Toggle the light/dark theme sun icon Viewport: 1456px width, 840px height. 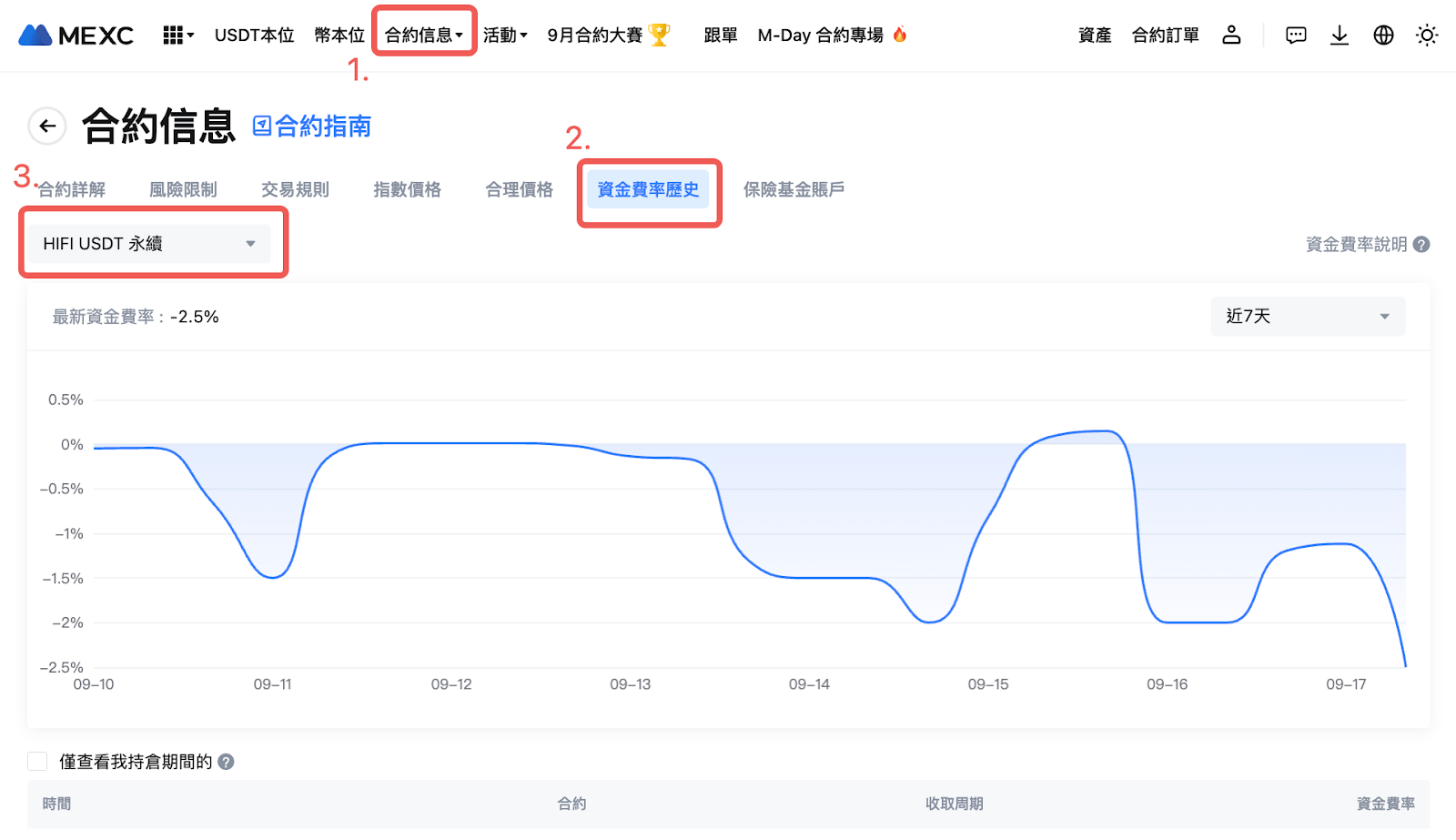coord(1427,35)
